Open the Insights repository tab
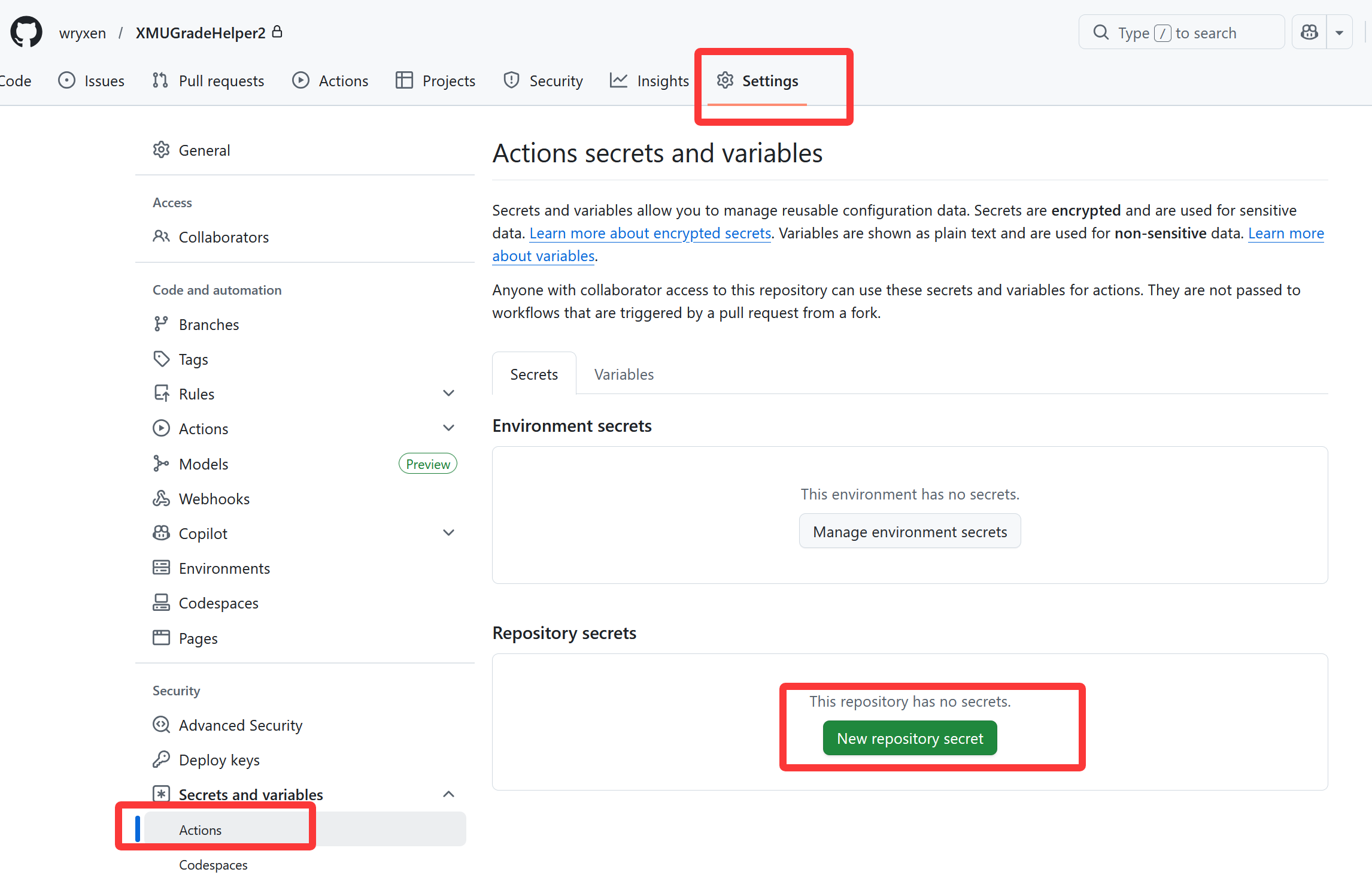The image size is (1372, 878). point(649,80)
